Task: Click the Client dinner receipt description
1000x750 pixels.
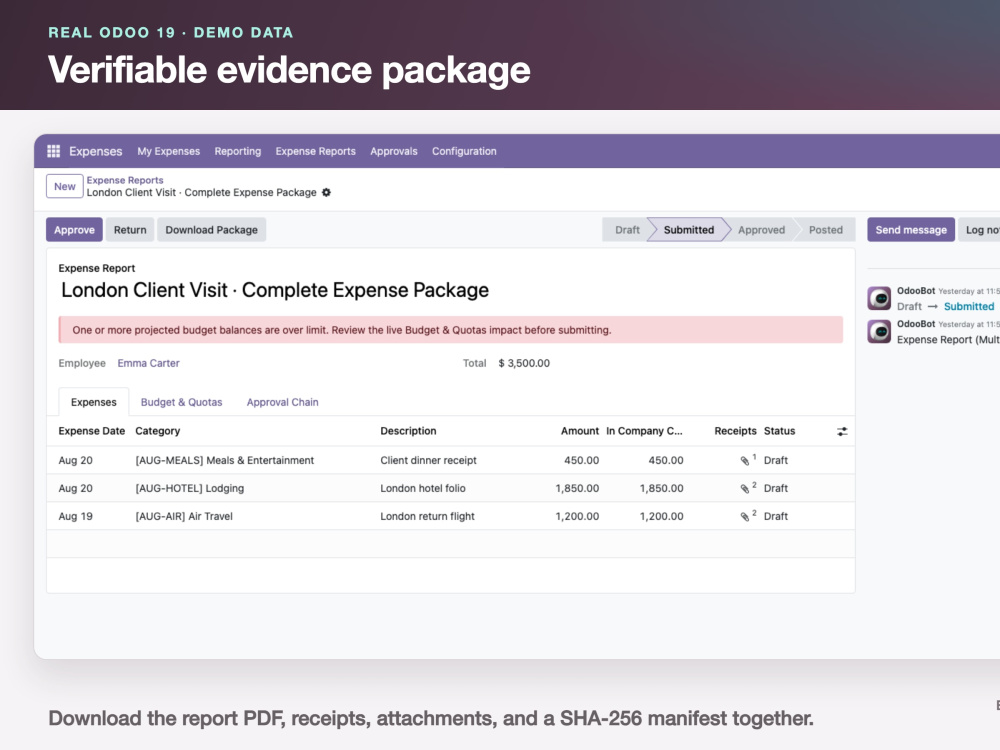Action: pyautogui.click(x=428, y=460)
